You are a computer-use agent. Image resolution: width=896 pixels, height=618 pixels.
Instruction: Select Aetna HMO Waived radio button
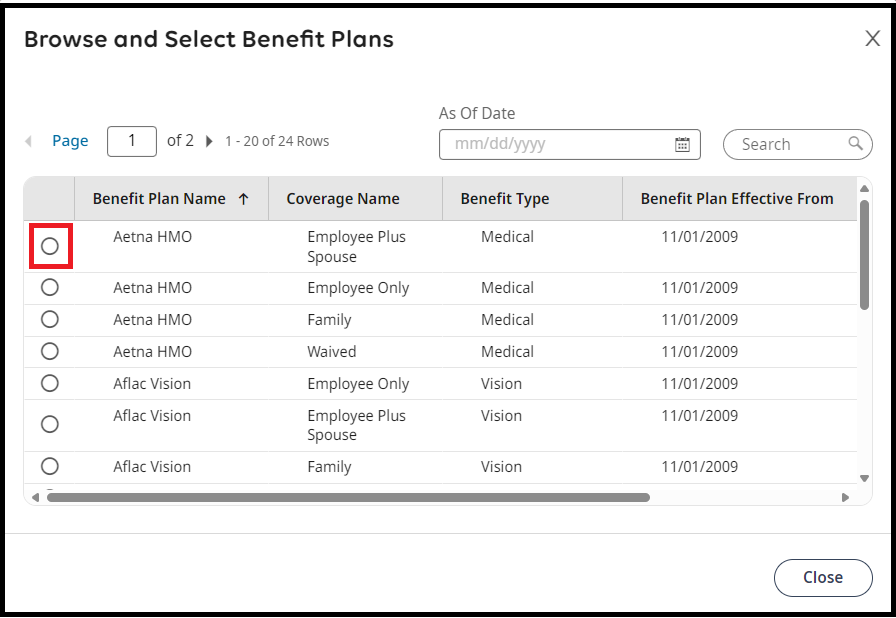click(50, 352)
